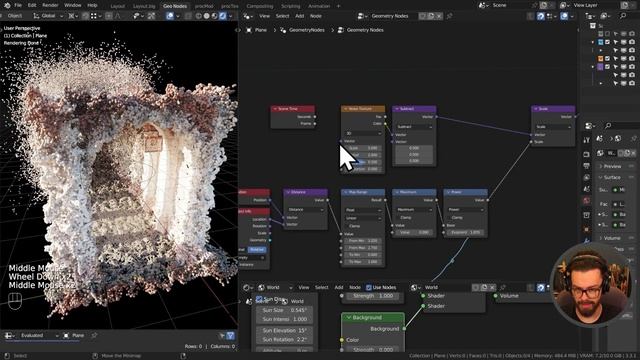Click the Sun Elevation value field
The image size is (640, 360).
click(284, 330)
